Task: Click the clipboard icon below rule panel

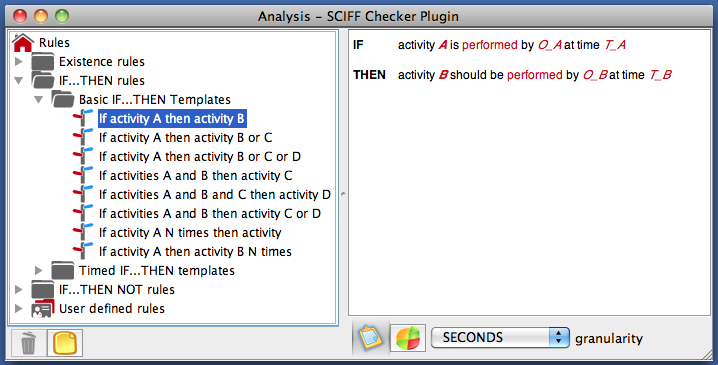Action: pos(370,338)
